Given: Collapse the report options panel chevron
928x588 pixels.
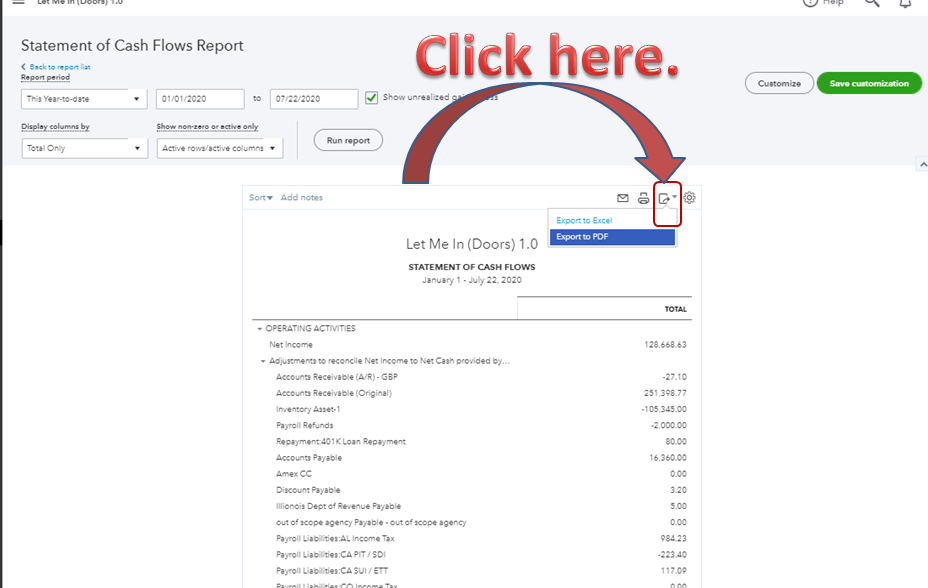Looking at the screenshot, I should point(922,163).
